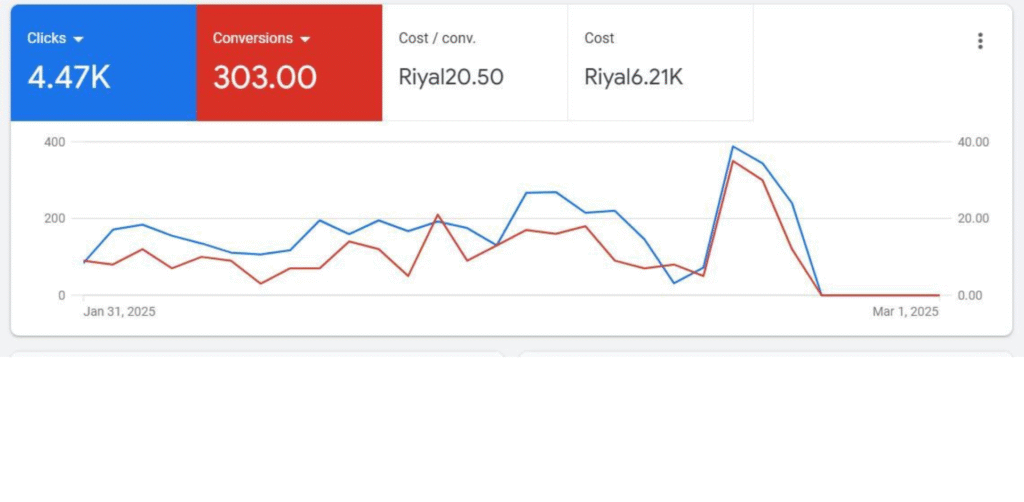Select the Cost / conv. scorecard

475,63
